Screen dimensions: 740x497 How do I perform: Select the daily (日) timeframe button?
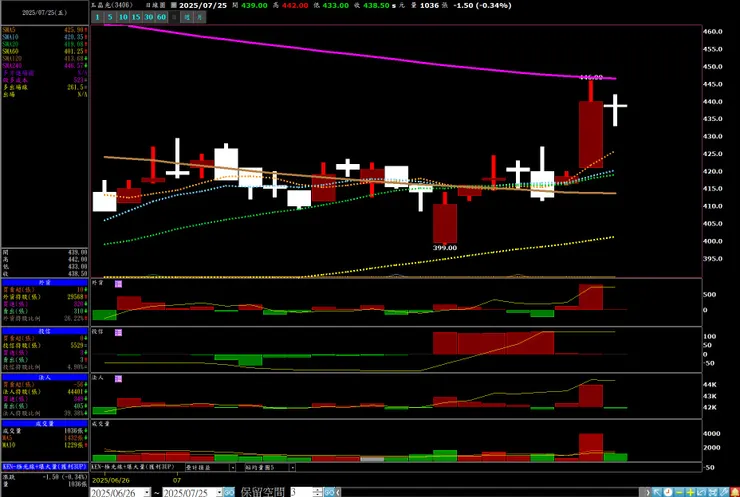point(174,17)
